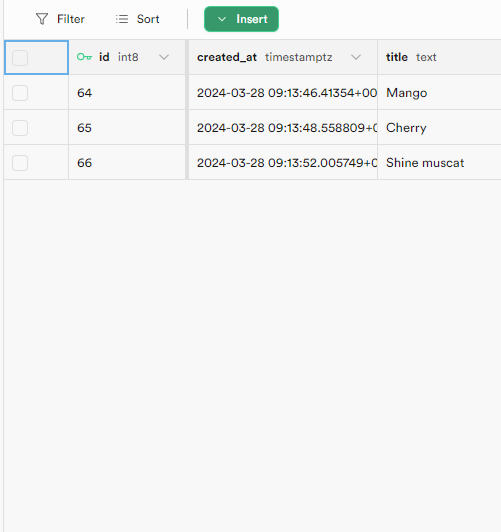This screenshot has height=532, width=501.
Task: Click the created_at column header label
Action: tap(227, 57)
